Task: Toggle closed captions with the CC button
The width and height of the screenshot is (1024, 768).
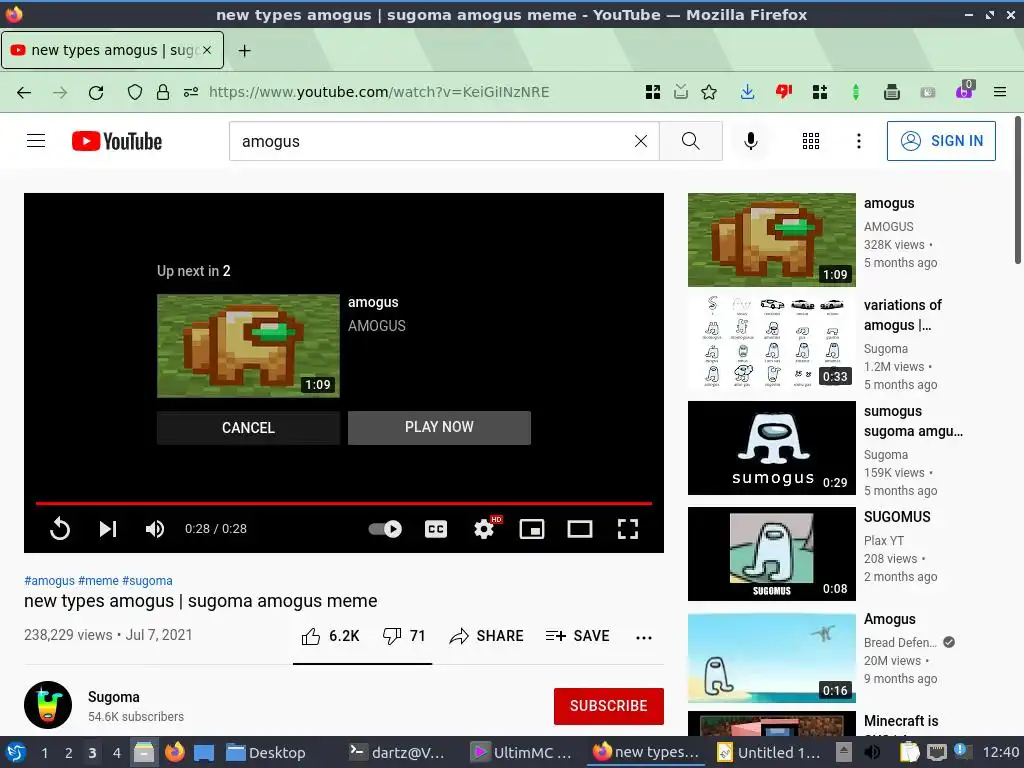Action: [x=436, y=528]
